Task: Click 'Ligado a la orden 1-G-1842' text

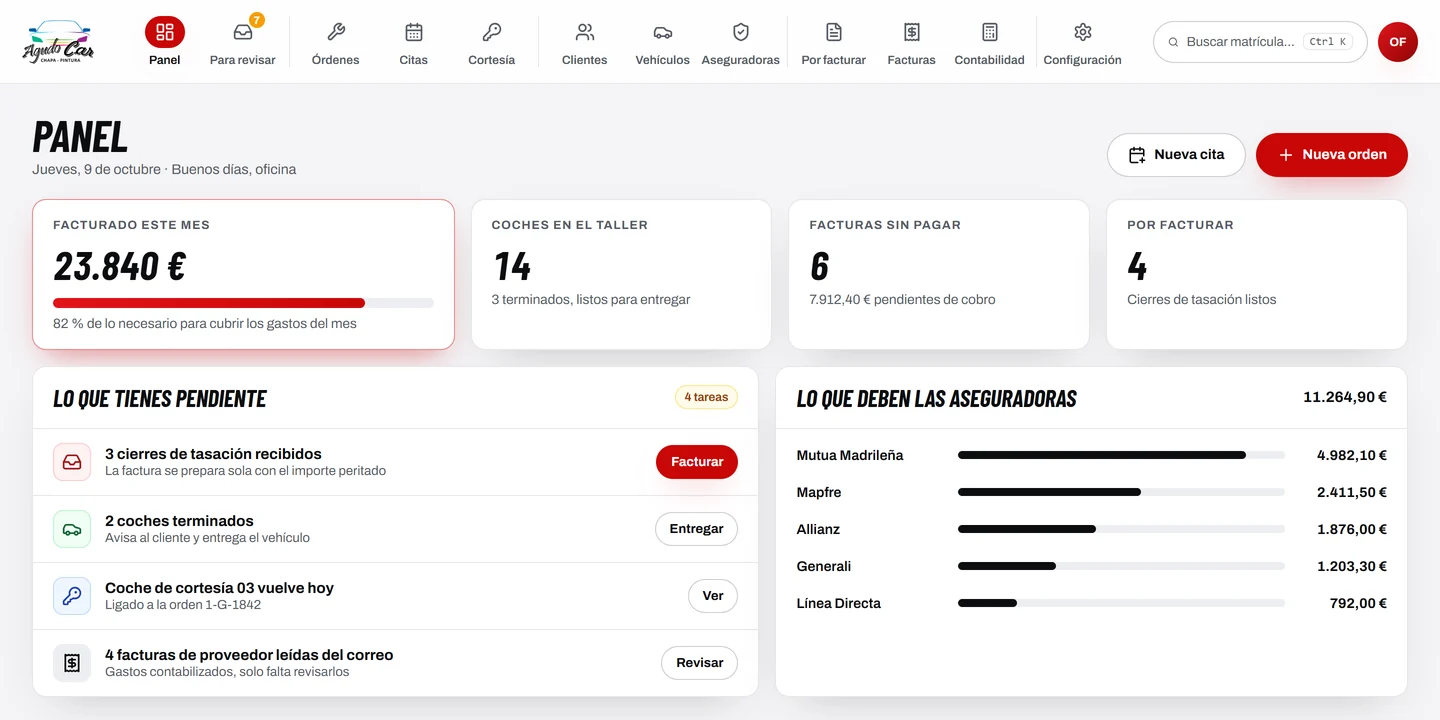Action: point(183,605)
